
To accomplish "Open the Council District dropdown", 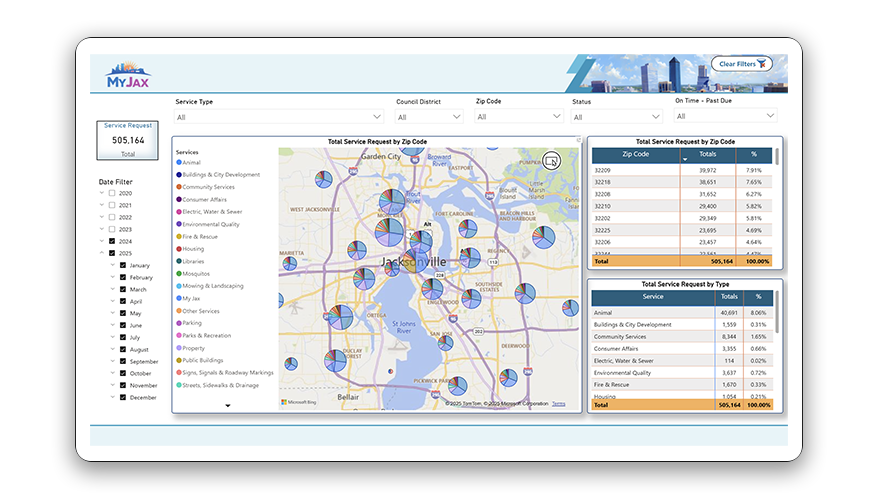I will coord(429,117).
